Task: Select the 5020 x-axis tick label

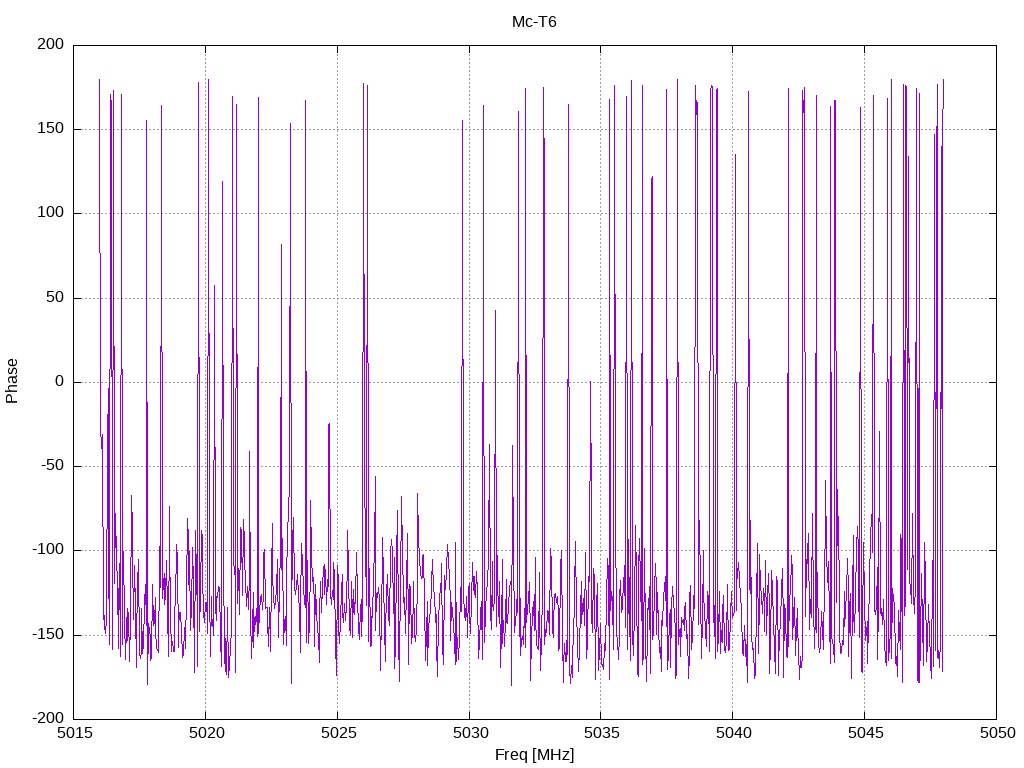Action: tap(206, 733)
